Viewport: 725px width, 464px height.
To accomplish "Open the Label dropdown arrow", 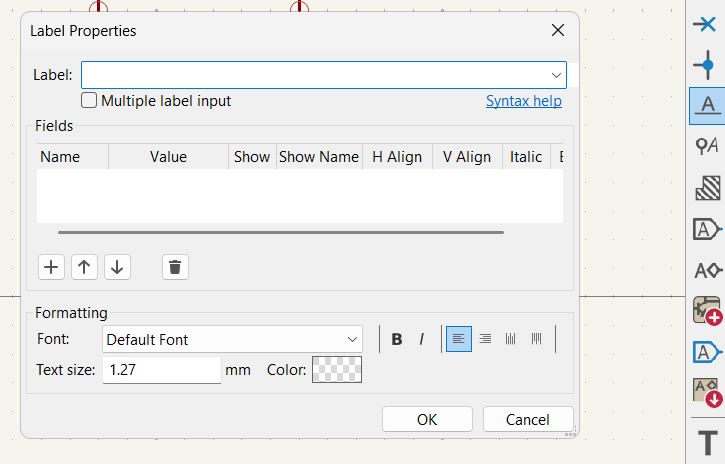I will pos(556,75).
